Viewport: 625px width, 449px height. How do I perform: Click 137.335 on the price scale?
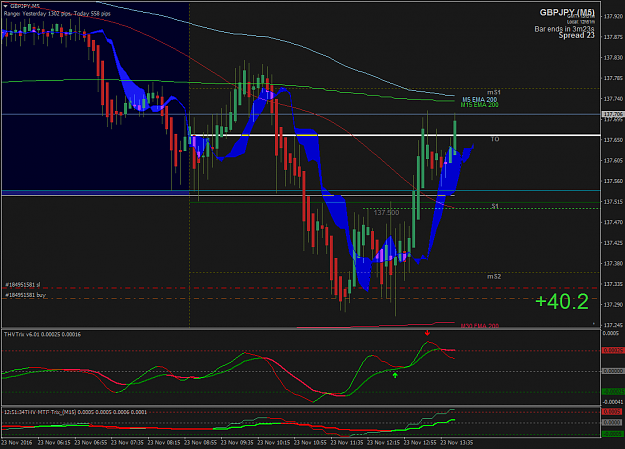point(613,284)
